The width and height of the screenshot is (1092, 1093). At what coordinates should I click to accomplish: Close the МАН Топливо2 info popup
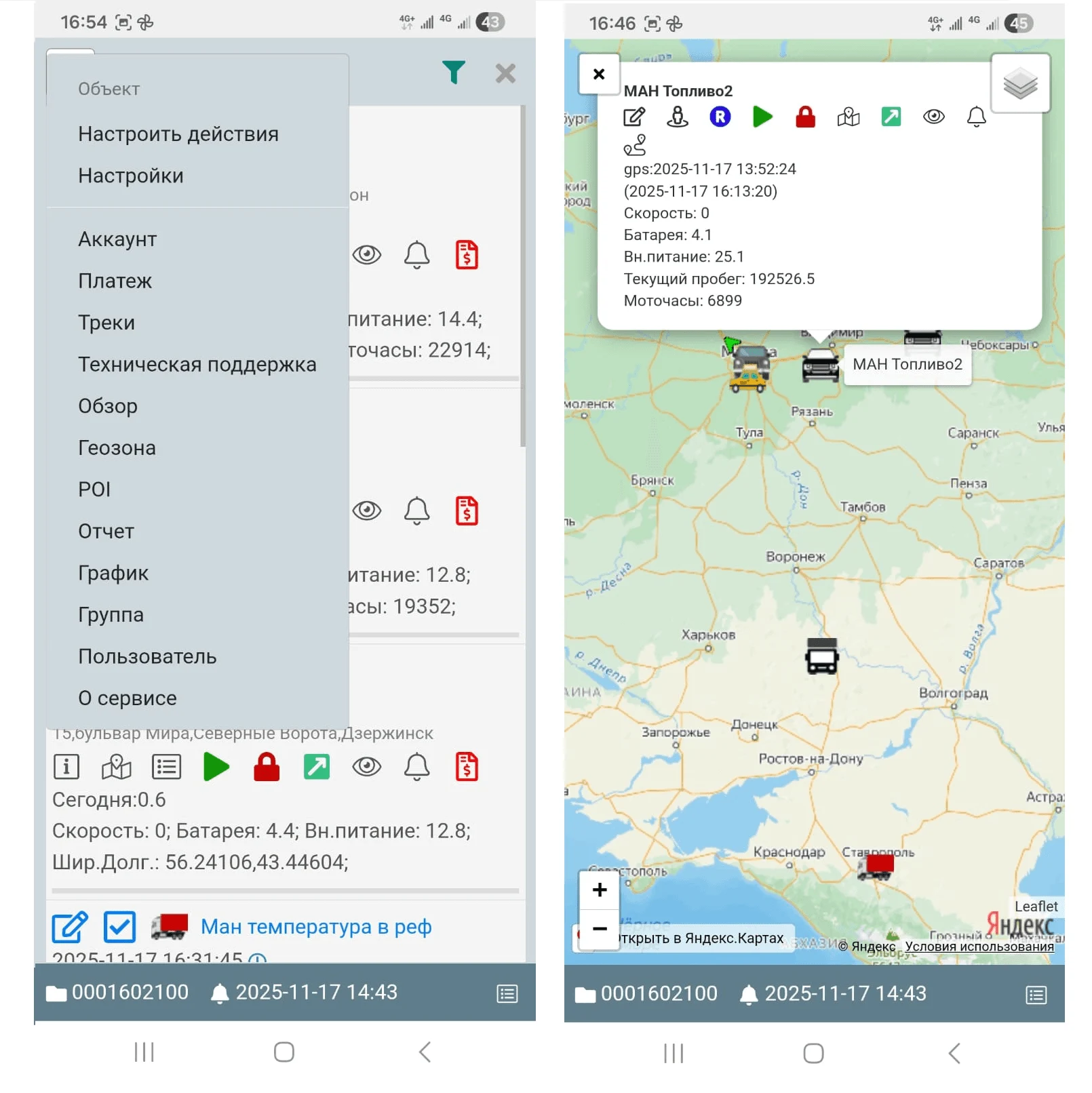(599, 74)
